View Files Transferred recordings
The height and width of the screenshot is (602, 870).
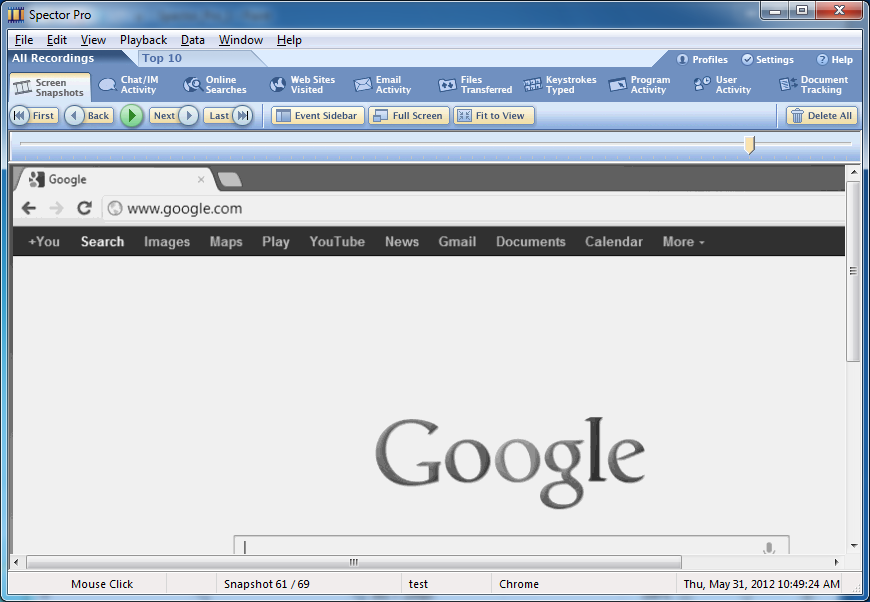pyautogui.click(x=475, y=85)
